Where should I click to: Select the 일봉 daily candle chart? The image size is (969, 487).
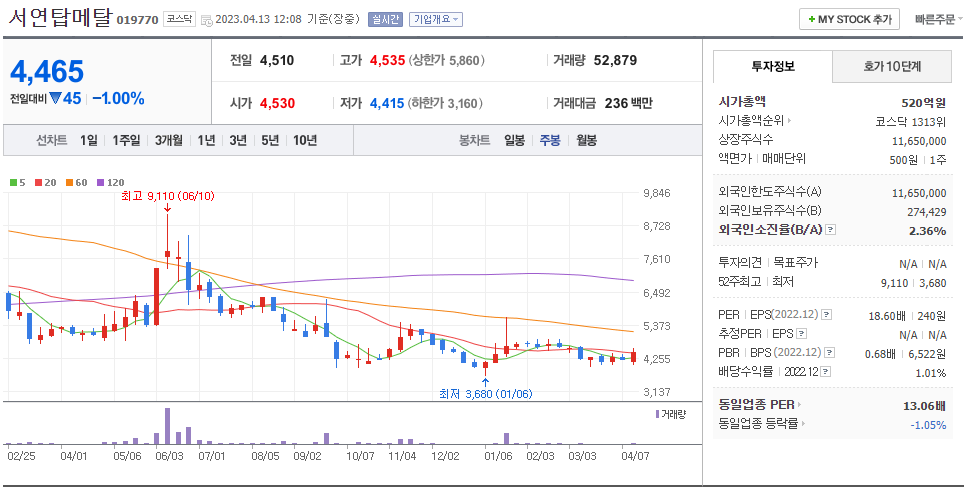[x=514, y=141]
